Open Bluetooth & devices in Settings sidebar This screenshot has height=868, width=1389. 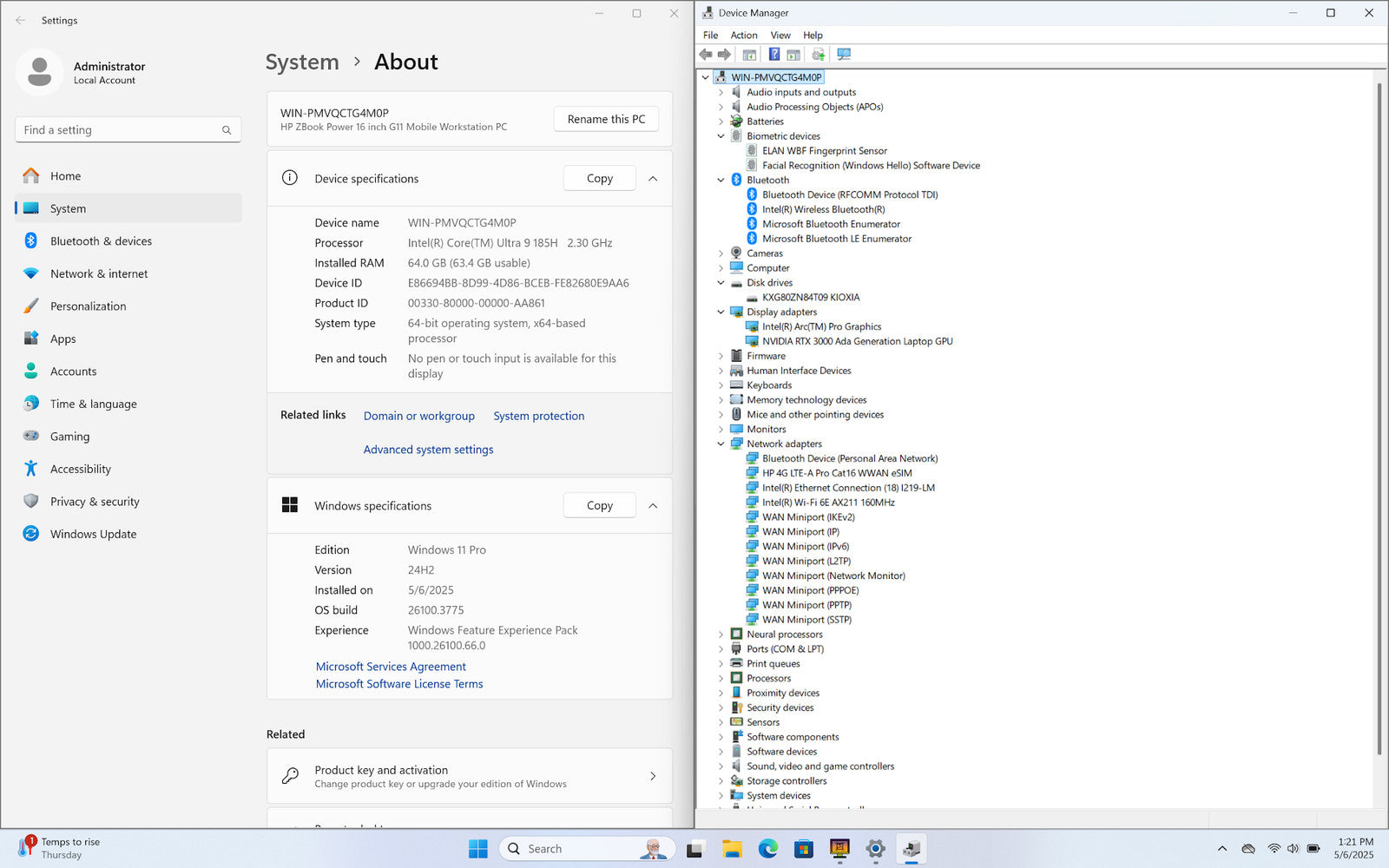[128, 241]
